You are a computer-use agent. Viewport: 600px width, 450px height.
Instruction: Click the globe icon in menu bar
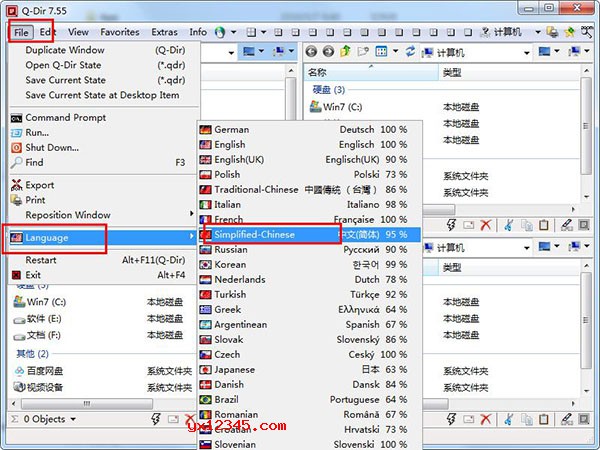pyautogui.click(x=220, y=32)
